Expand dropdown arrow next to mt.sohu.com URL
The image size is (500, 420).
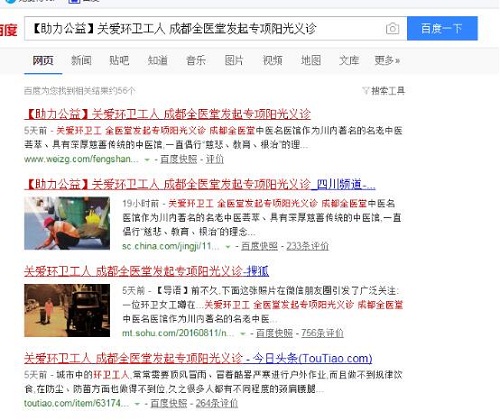(243, 333)
